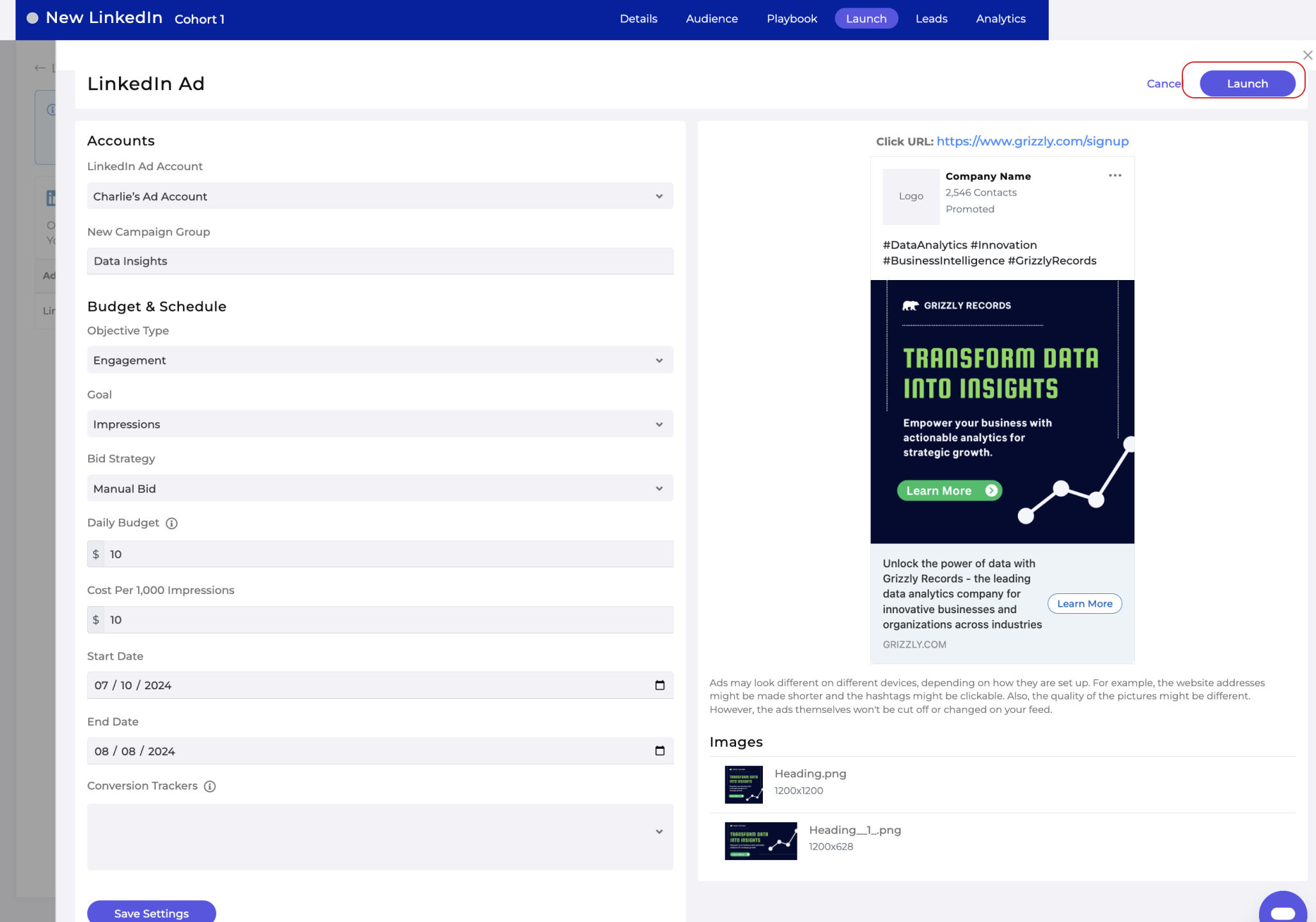The height and width of the screenshot is (922, 1316).
Task: Click the Learn More outlined button in preview
Action: tap(1085, 604)
